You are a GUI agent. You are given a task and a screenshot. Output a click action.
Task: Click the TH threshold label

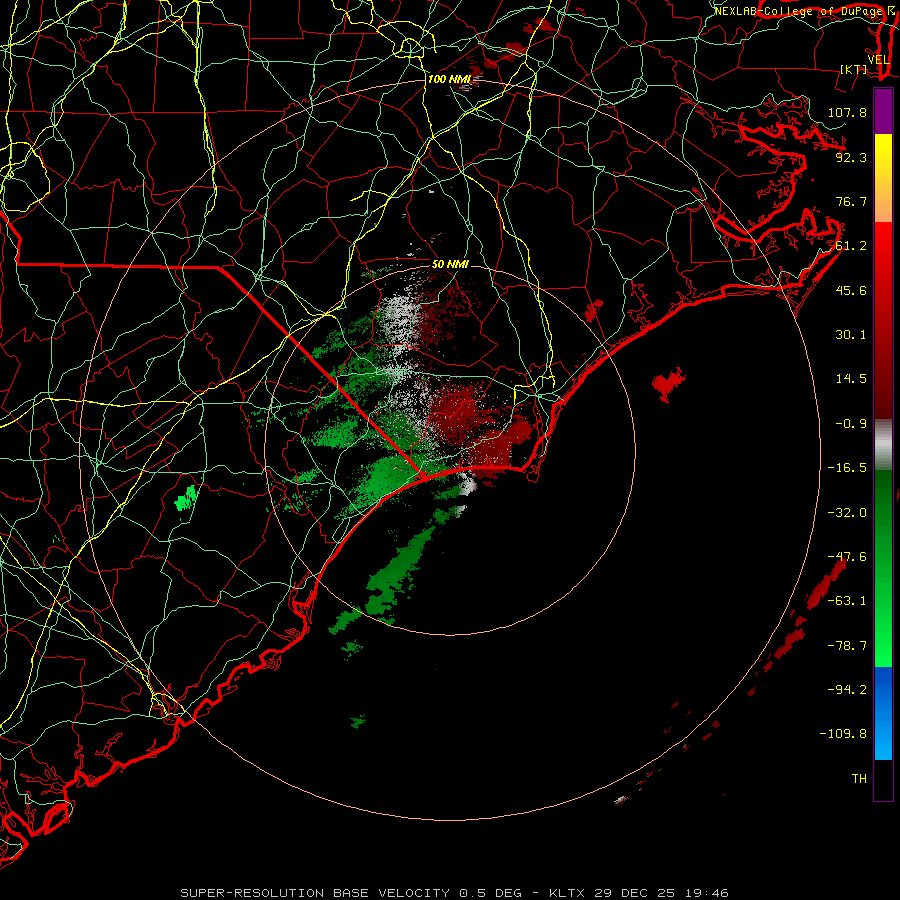click(859, 779)
